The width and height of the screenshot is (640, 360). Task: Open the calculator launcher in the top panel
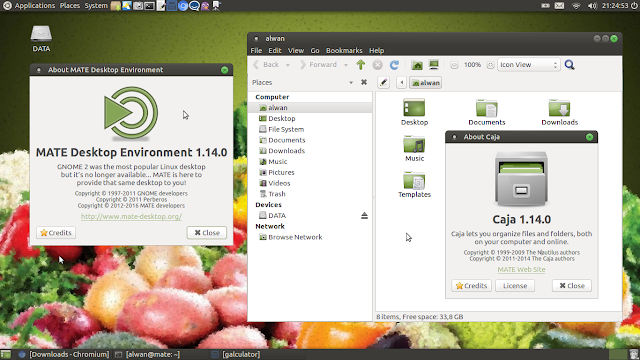(x=172, y=6)
